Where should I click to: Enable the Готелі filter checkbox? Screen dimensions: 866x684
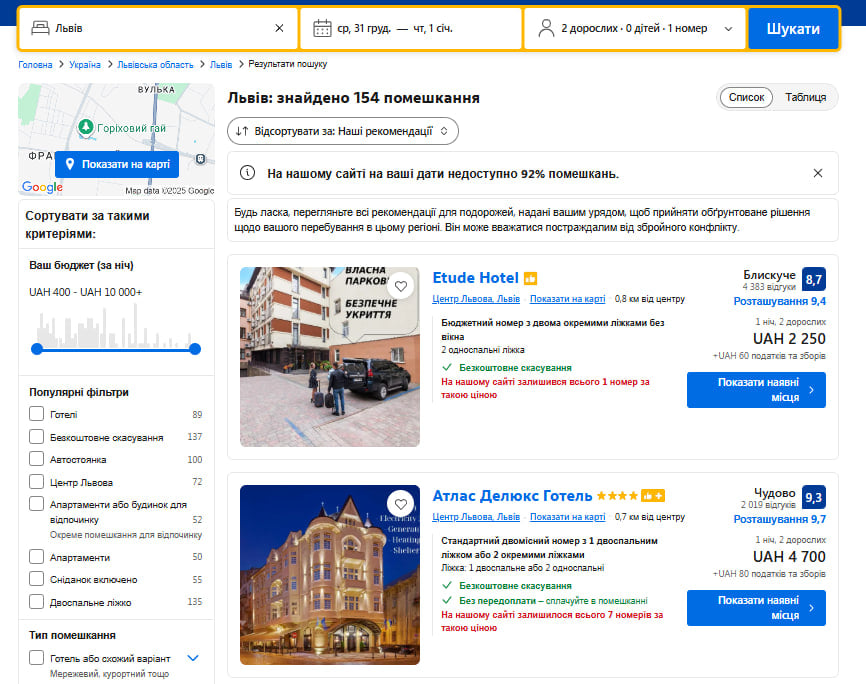coord(37,414)
